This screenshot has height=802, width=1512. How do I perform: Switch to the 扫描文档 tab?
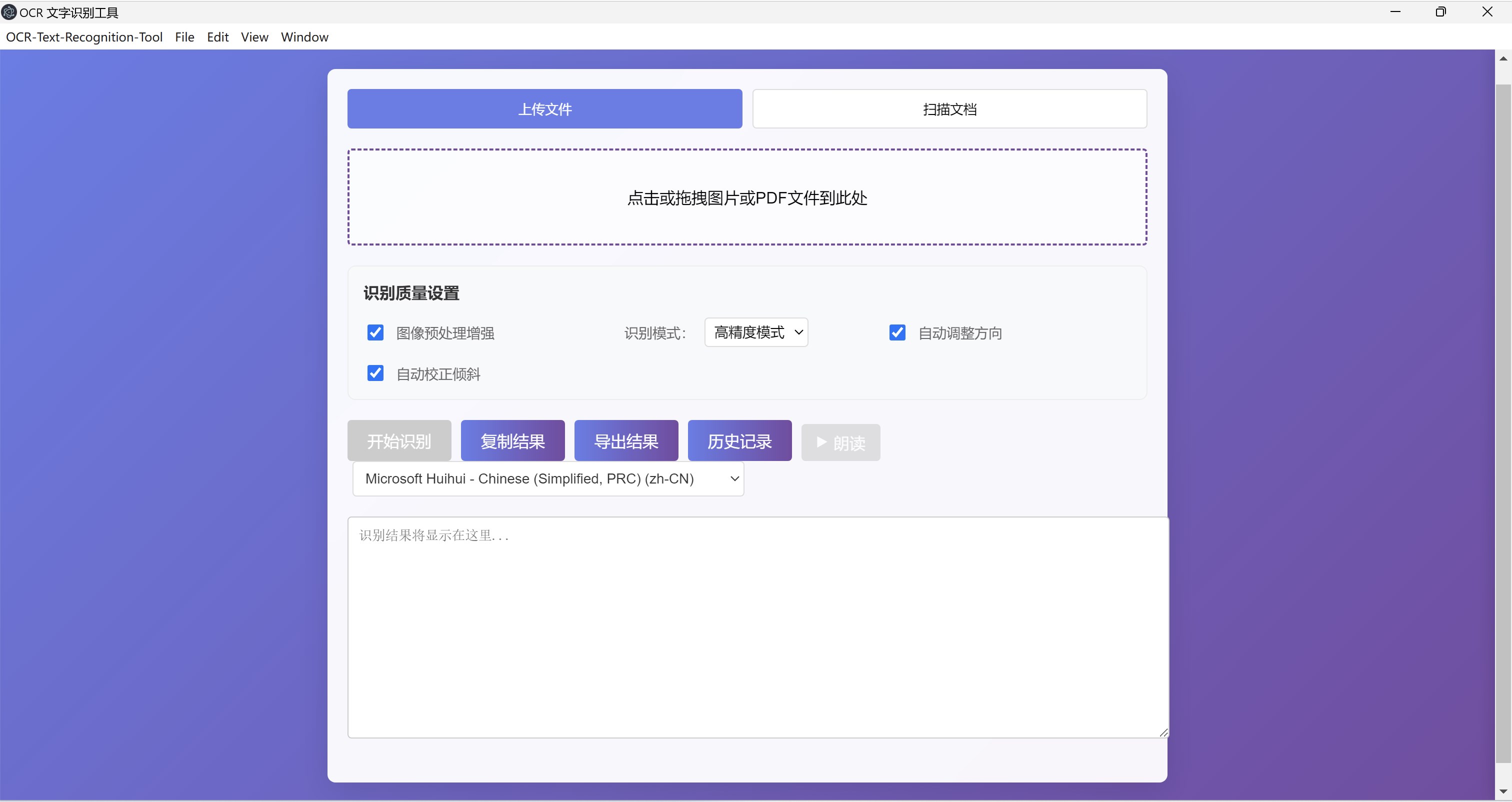[x=949, y=109]
